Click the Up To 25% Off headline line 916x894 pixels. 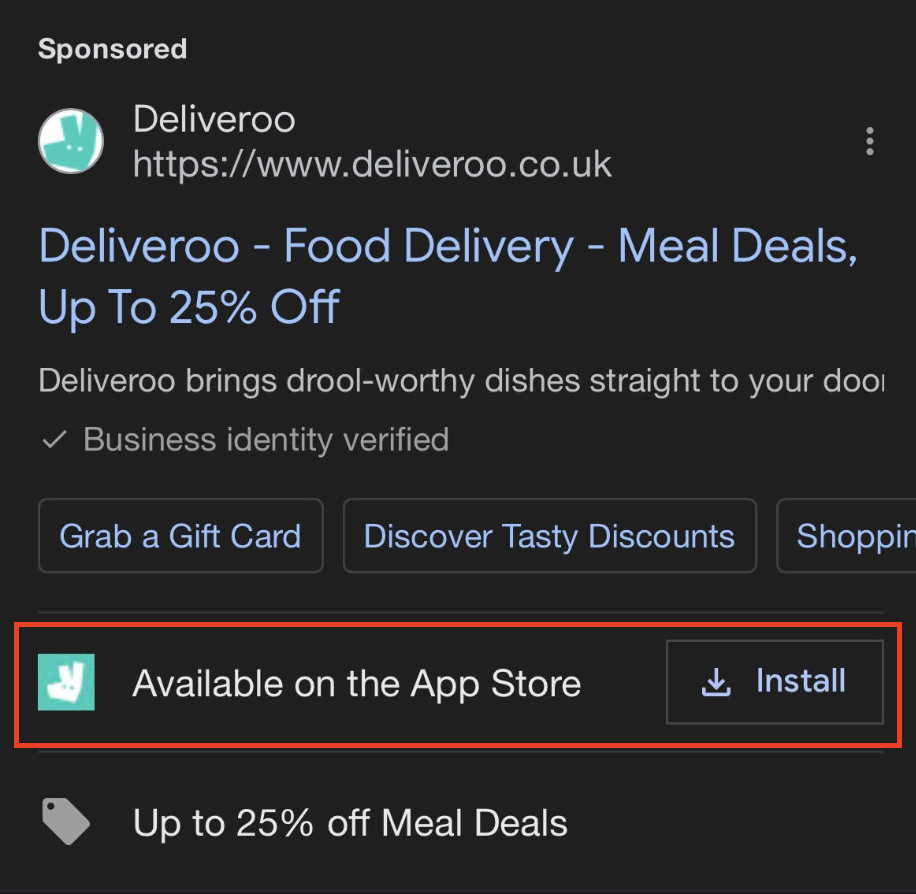point(189,307)
